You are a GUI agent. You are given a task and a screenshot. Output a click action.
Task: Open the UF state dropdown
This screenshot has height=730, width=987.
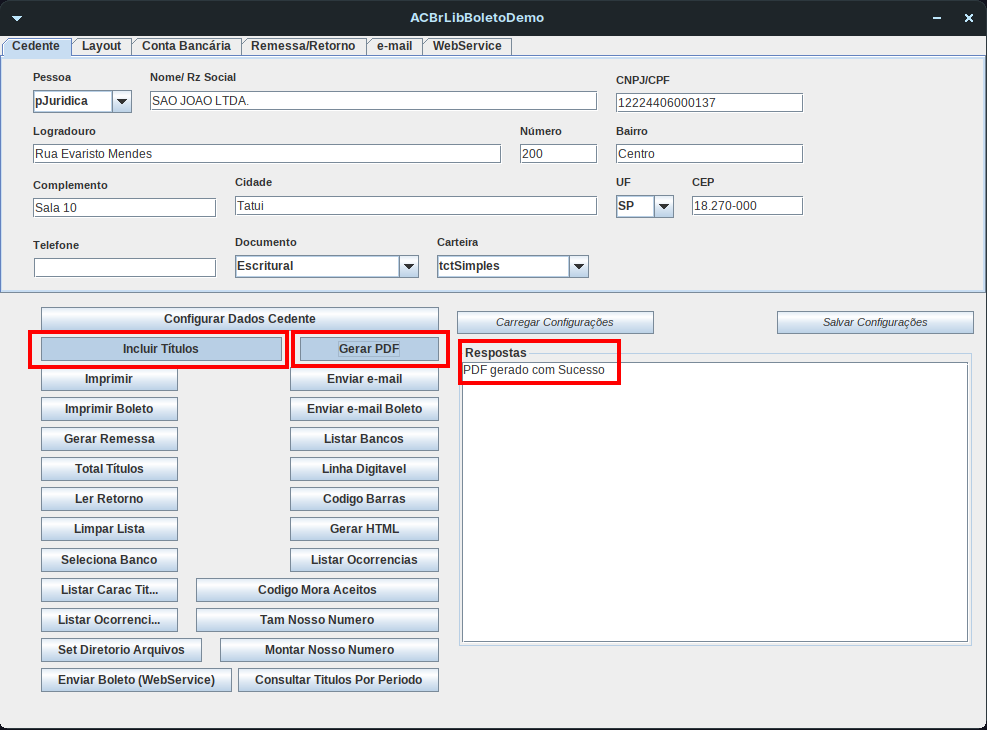(x=663, y=206)
